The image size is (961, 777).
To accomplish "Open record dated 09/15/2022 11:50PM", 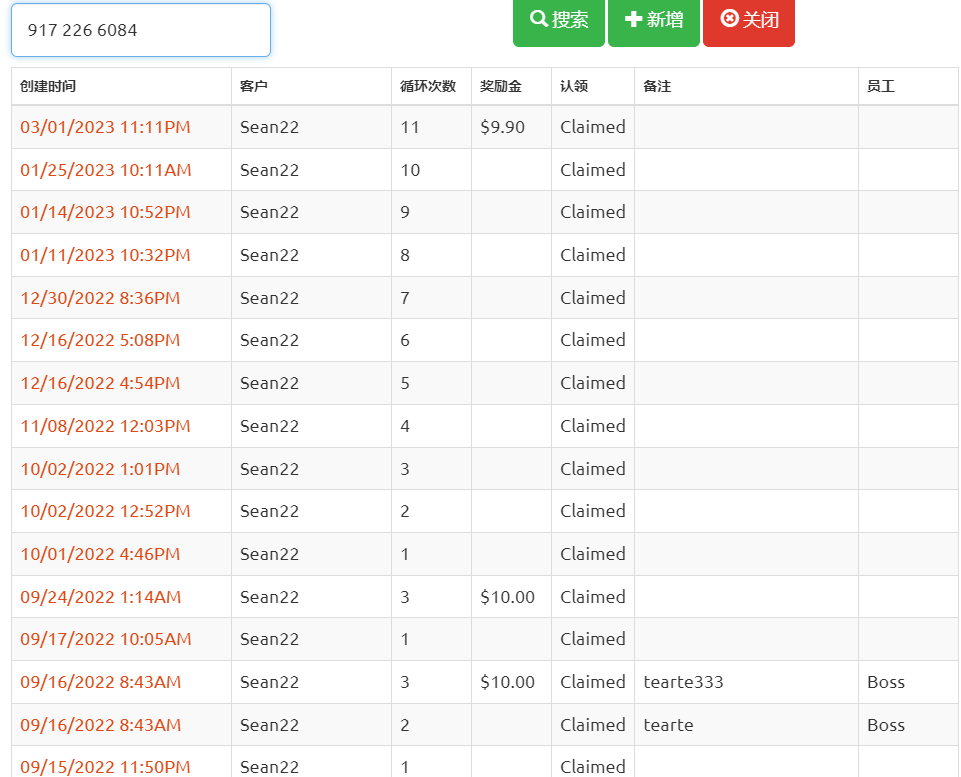I will (105, 767).
